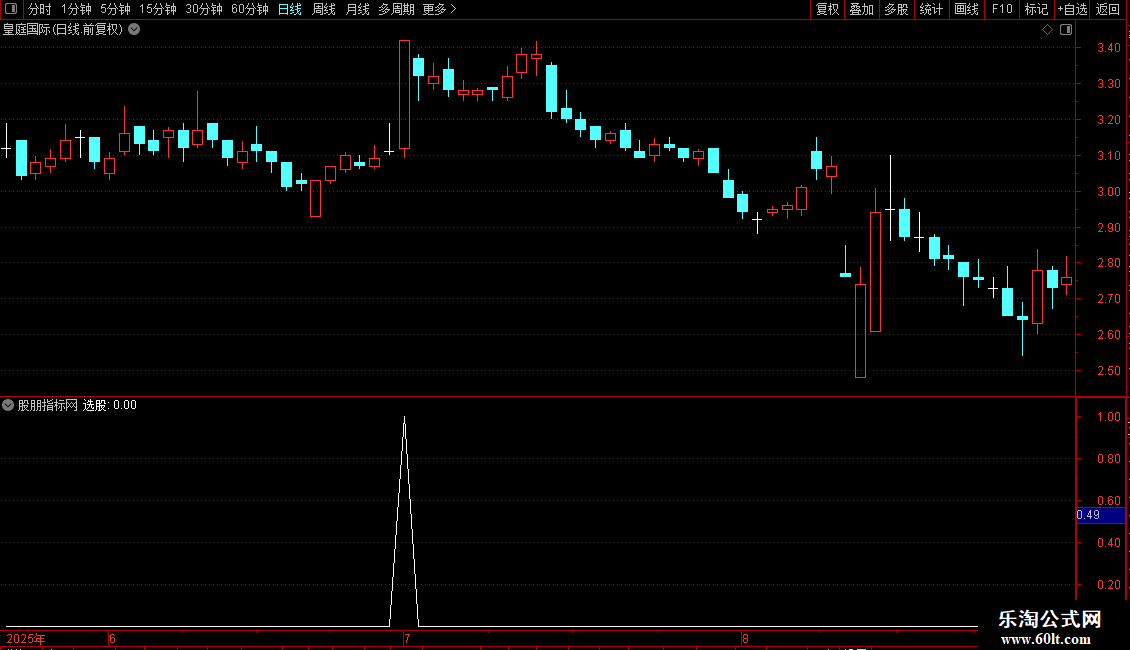Click the 返回 back button
Image resolution: width=1130 pixels, height=650 pixels.
(x=1108, y=9)
